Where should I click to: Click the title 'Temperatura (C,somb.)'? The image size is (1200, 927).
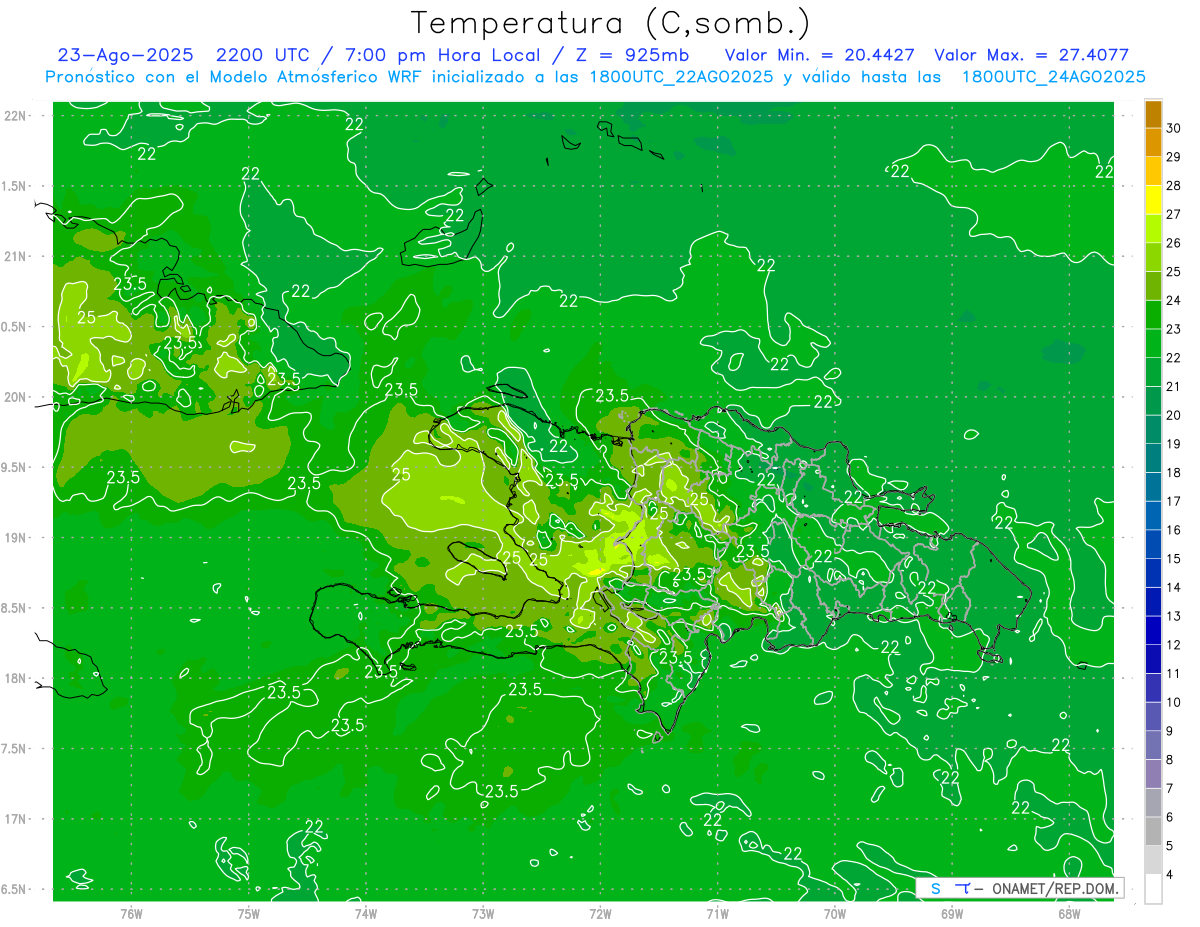click(610, 22)
